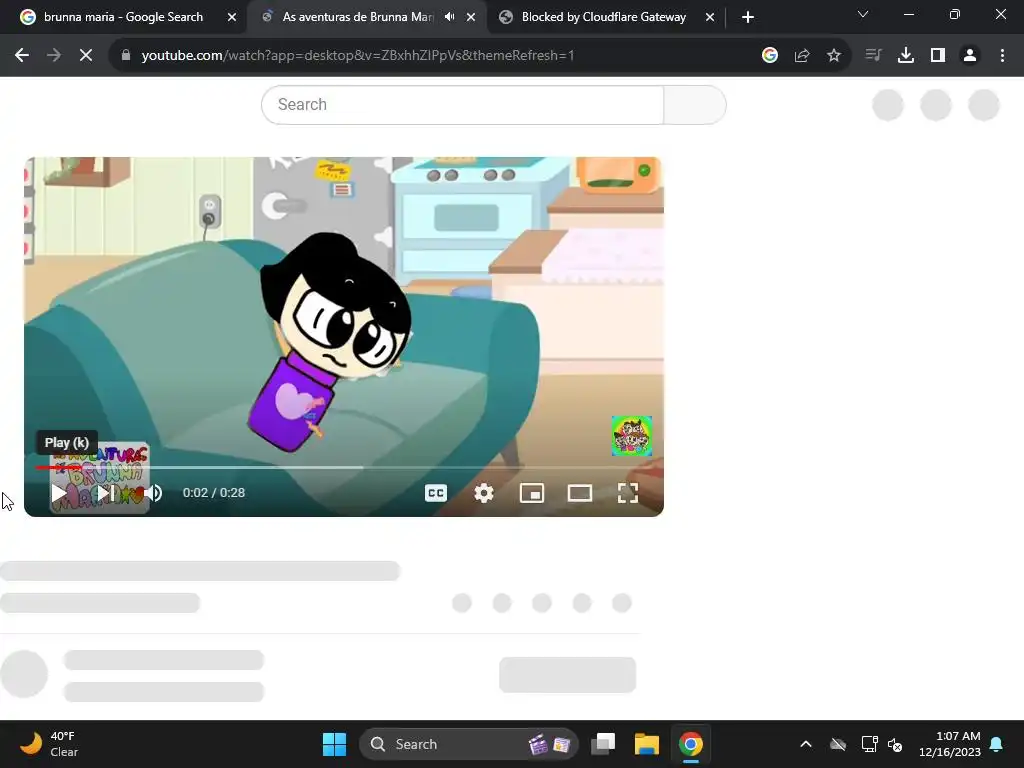Click the youtube.com address bar URL
The image size is (1024, 768).
click(357, 56)
